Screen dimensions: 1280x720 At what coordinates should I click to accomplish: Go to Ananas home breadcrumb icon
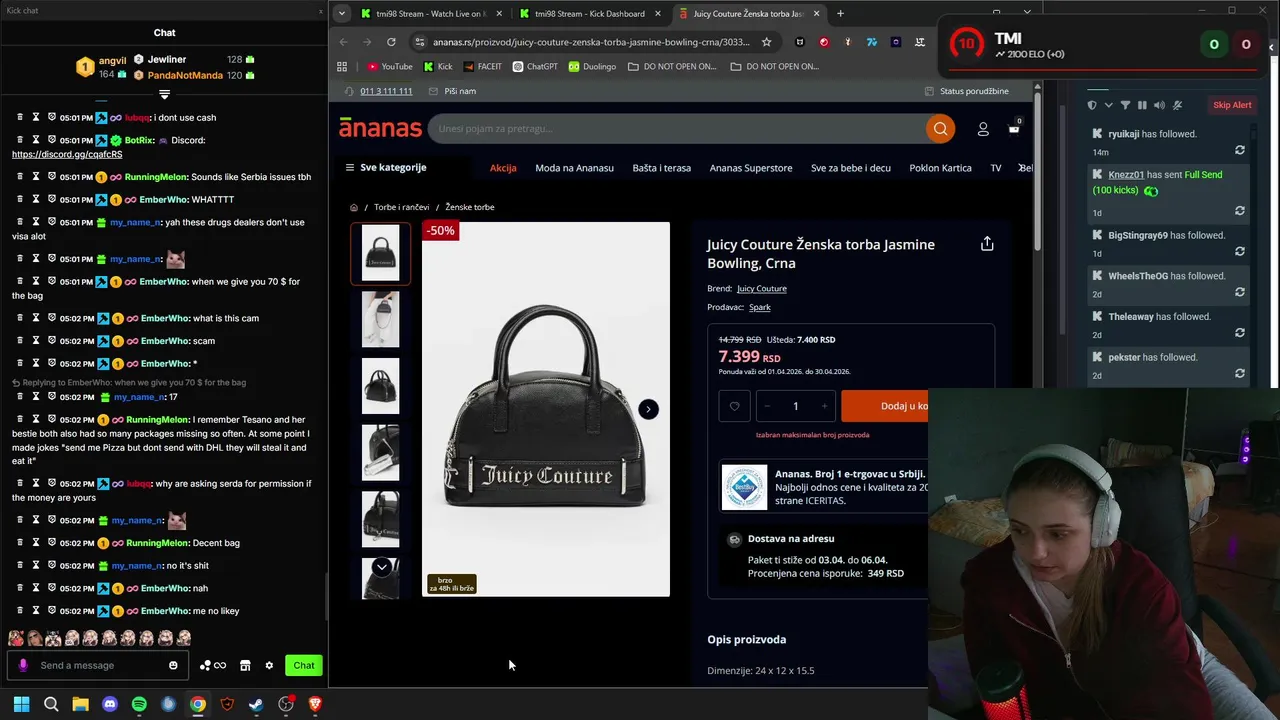354,207
